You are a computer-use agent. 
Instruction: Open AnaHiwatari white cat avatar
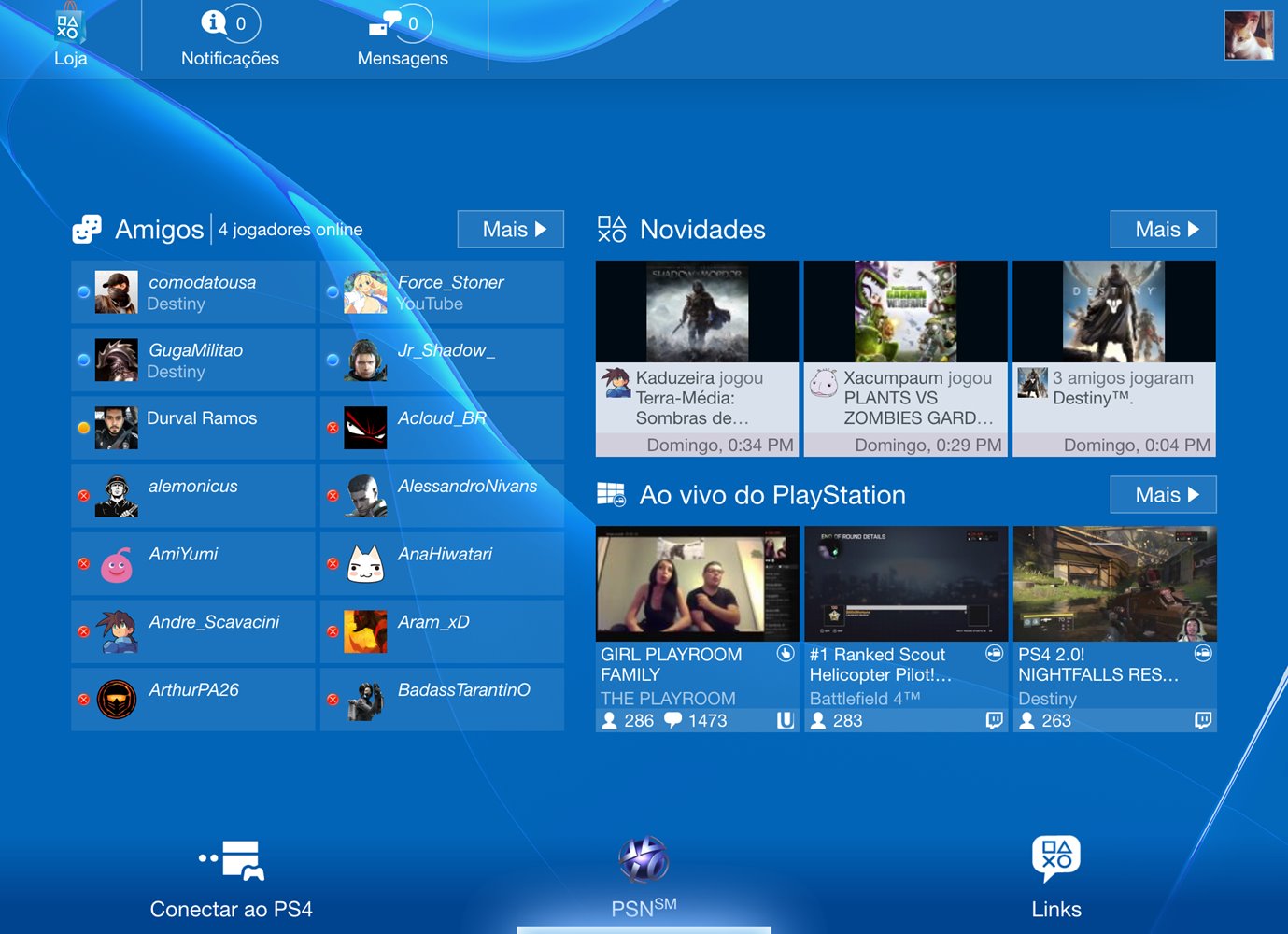tap(365, 564)
